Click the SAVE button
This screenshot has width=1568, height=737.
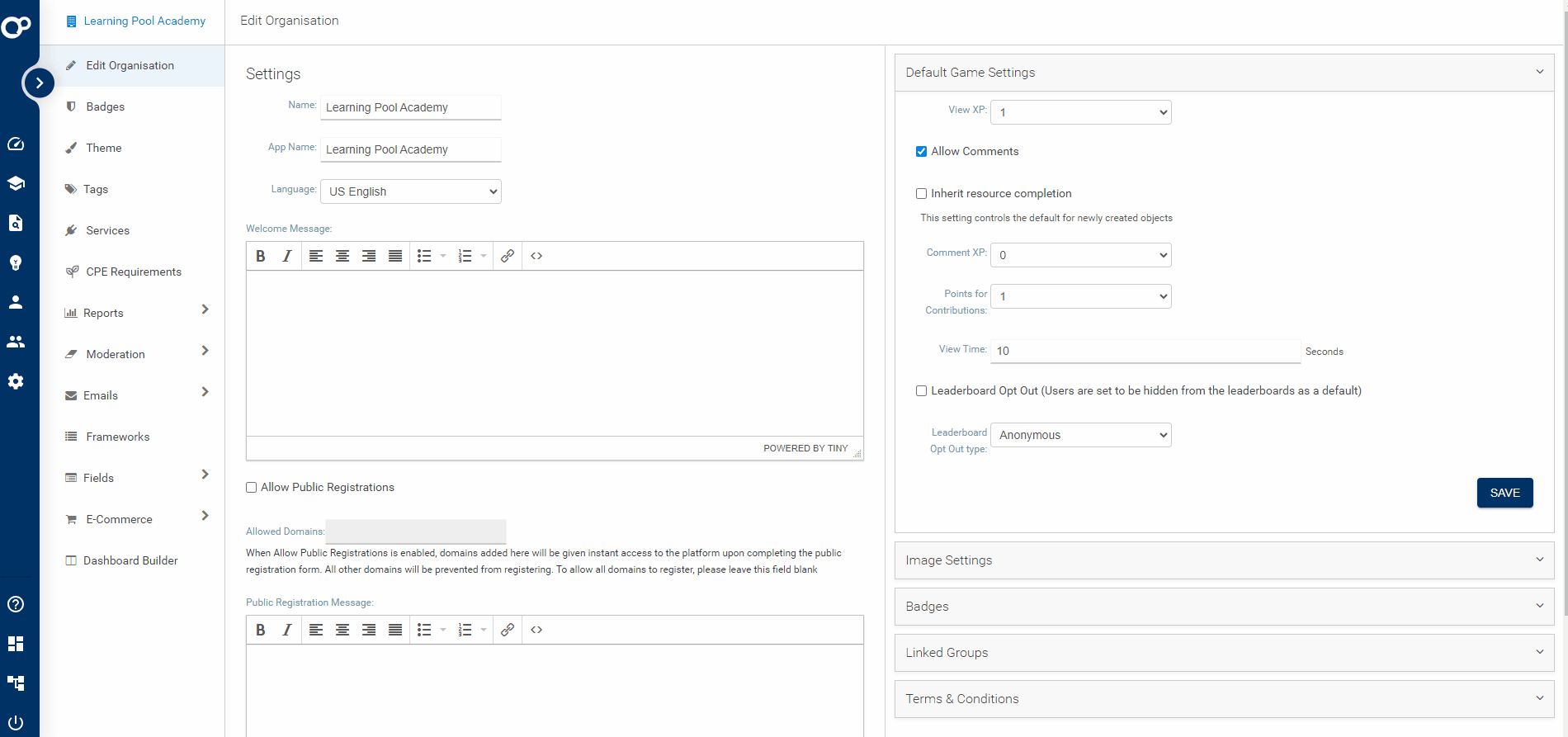coord(1504,493)
